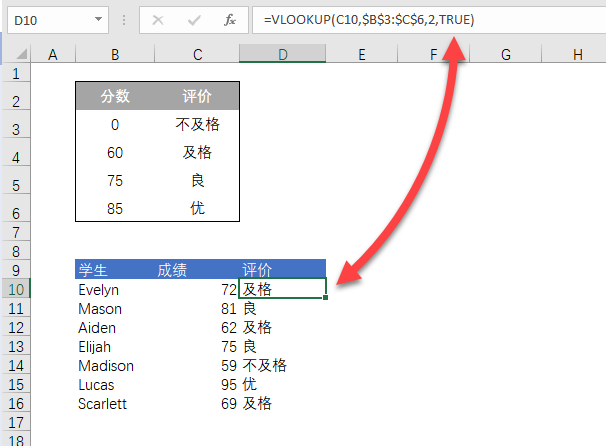
Task: Select Lucas's score cell showing 95
Action: [197, 385]
